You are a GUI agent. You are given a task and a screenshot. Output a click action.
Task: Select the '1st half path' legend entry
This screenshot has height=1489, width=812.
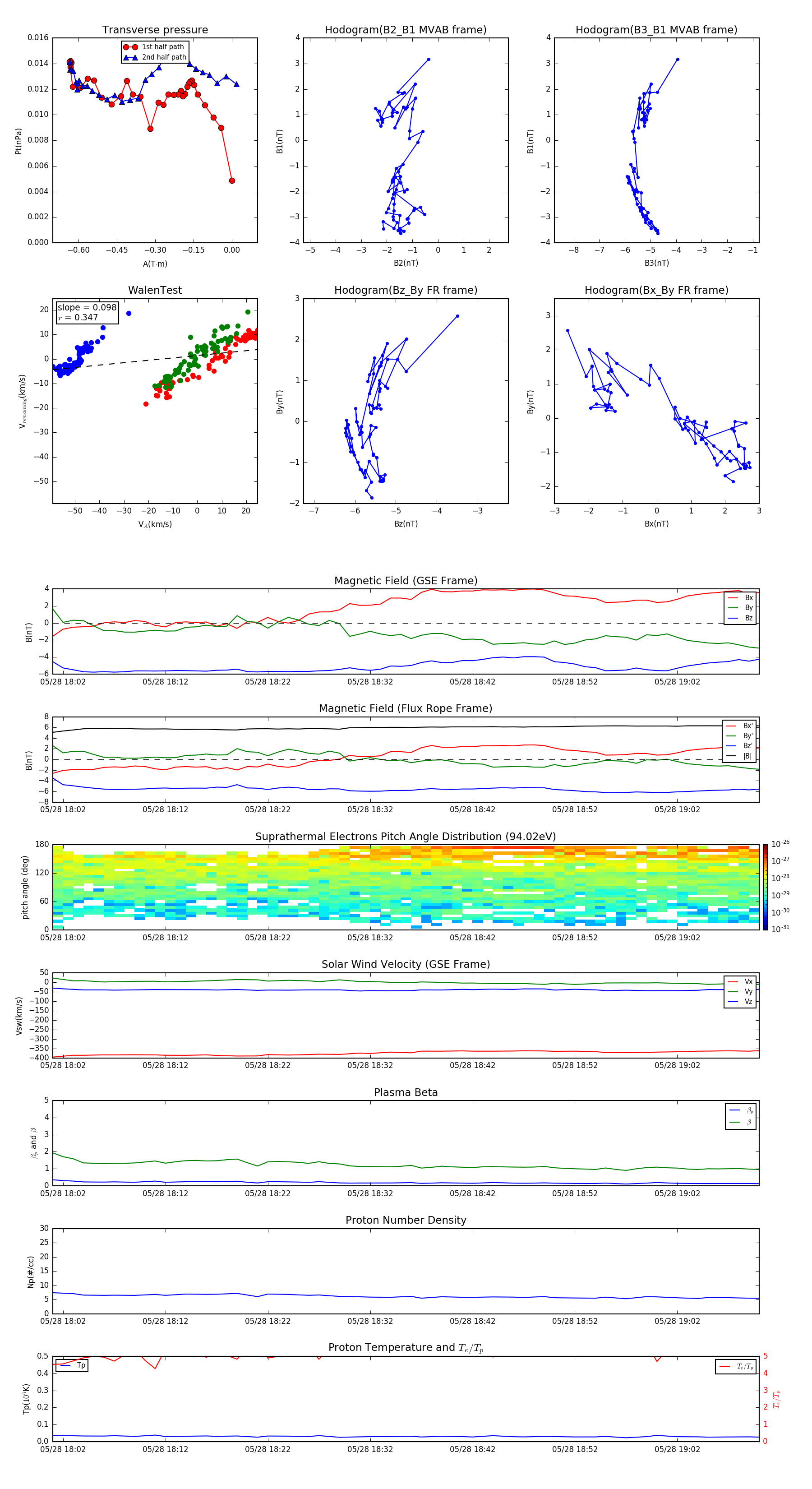coord(155,47)
